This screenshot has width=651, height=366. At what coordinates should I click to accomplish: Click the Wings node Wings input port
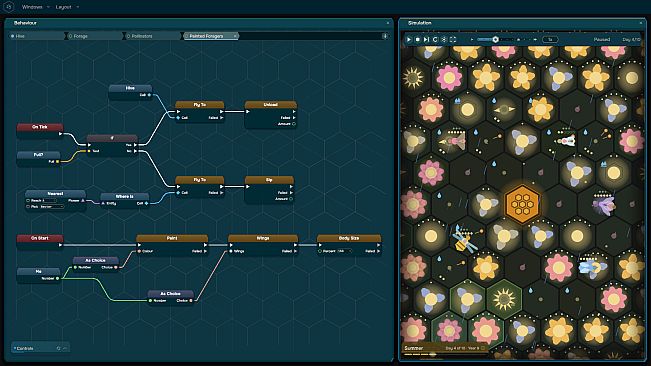coord(231,251)
